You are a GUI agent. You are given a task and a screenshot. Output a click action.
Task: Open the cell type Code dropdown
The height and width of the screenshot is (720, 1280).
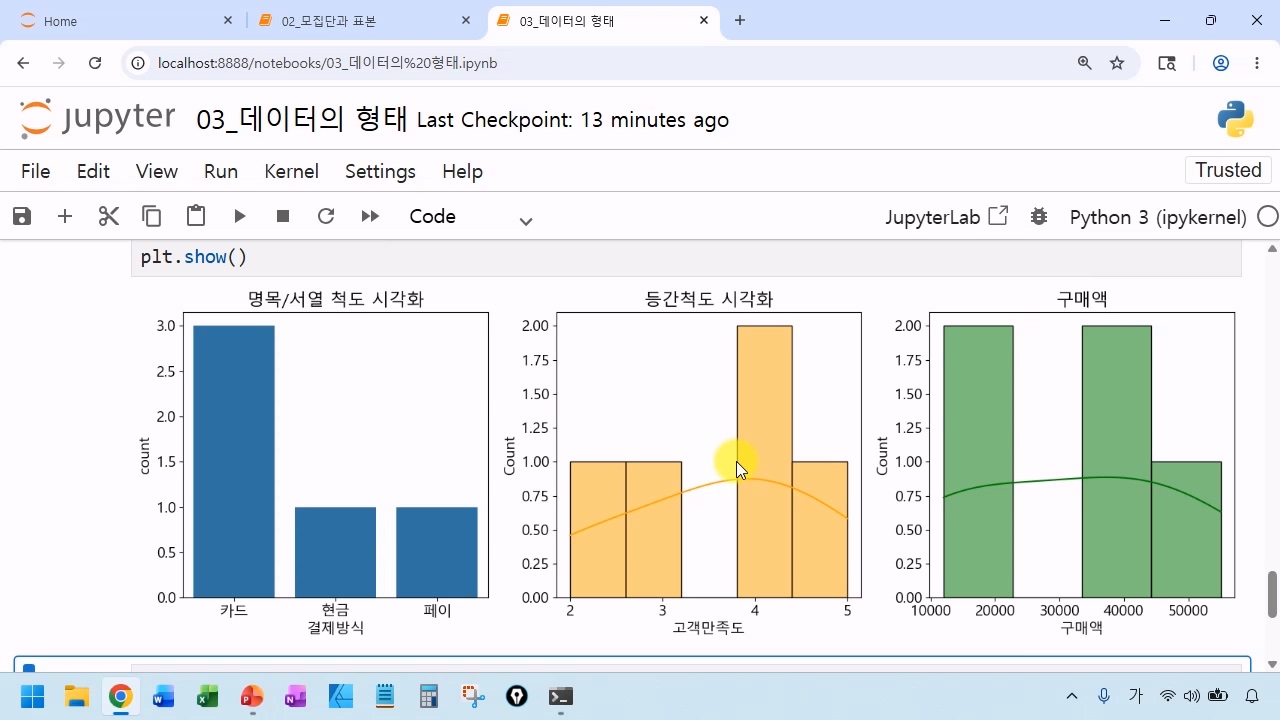470,217
